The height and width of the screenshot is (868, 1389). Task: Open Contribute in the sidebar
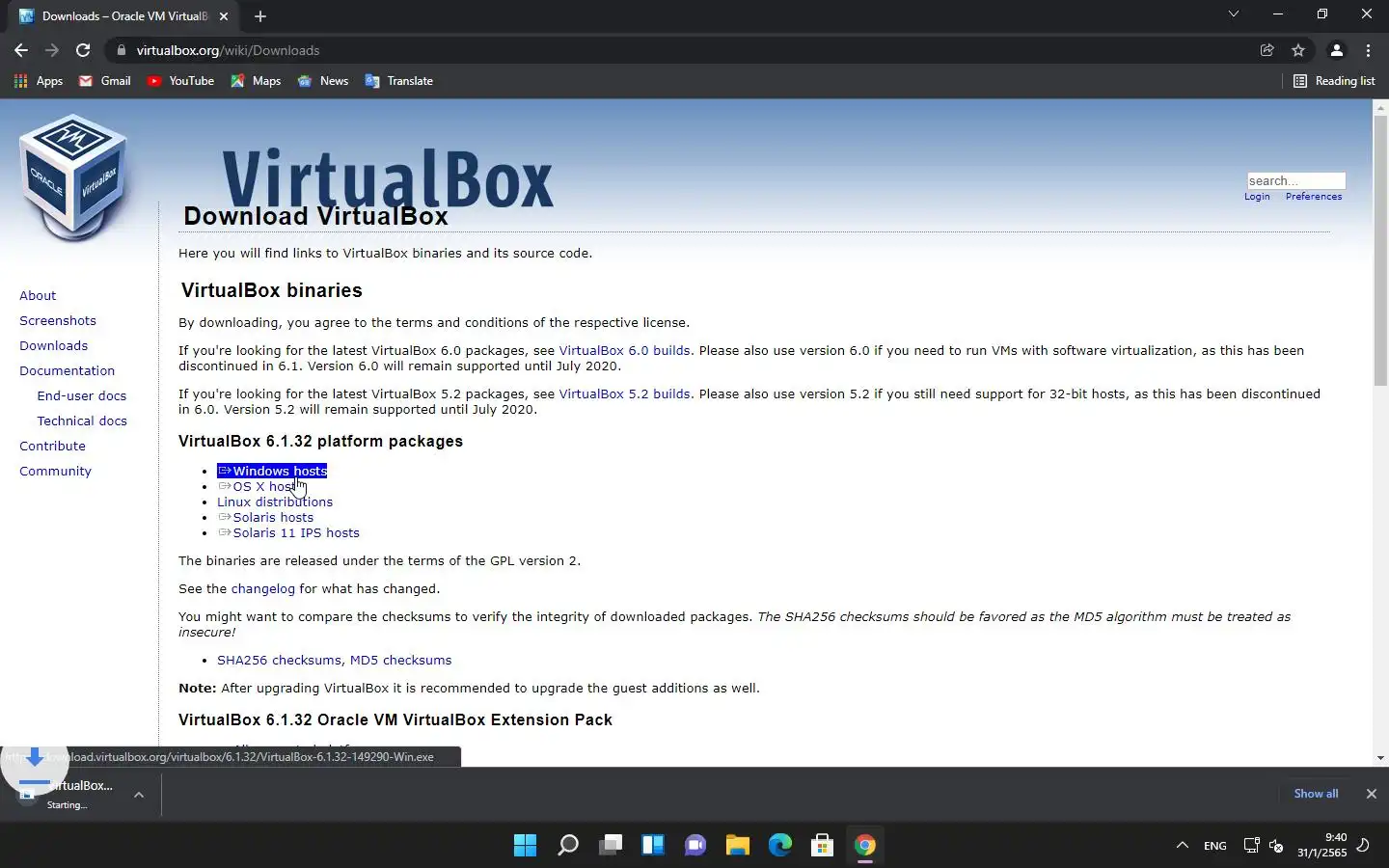point(52,446)
